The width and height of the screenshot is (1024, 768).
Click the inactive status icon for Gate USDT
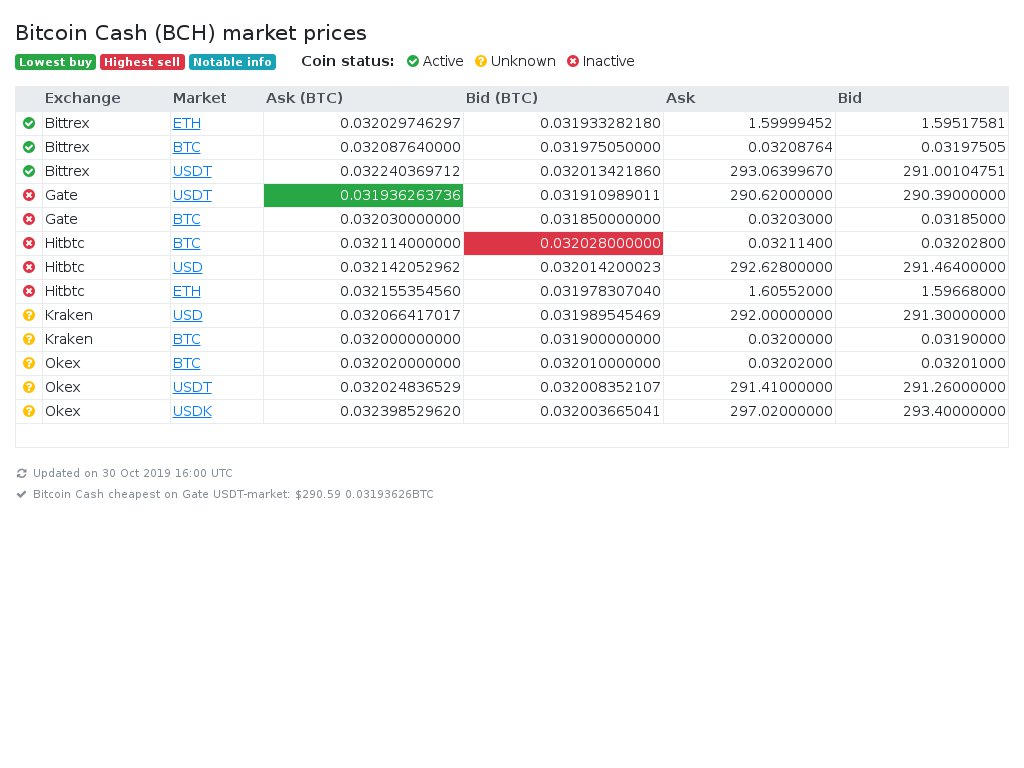29,195
